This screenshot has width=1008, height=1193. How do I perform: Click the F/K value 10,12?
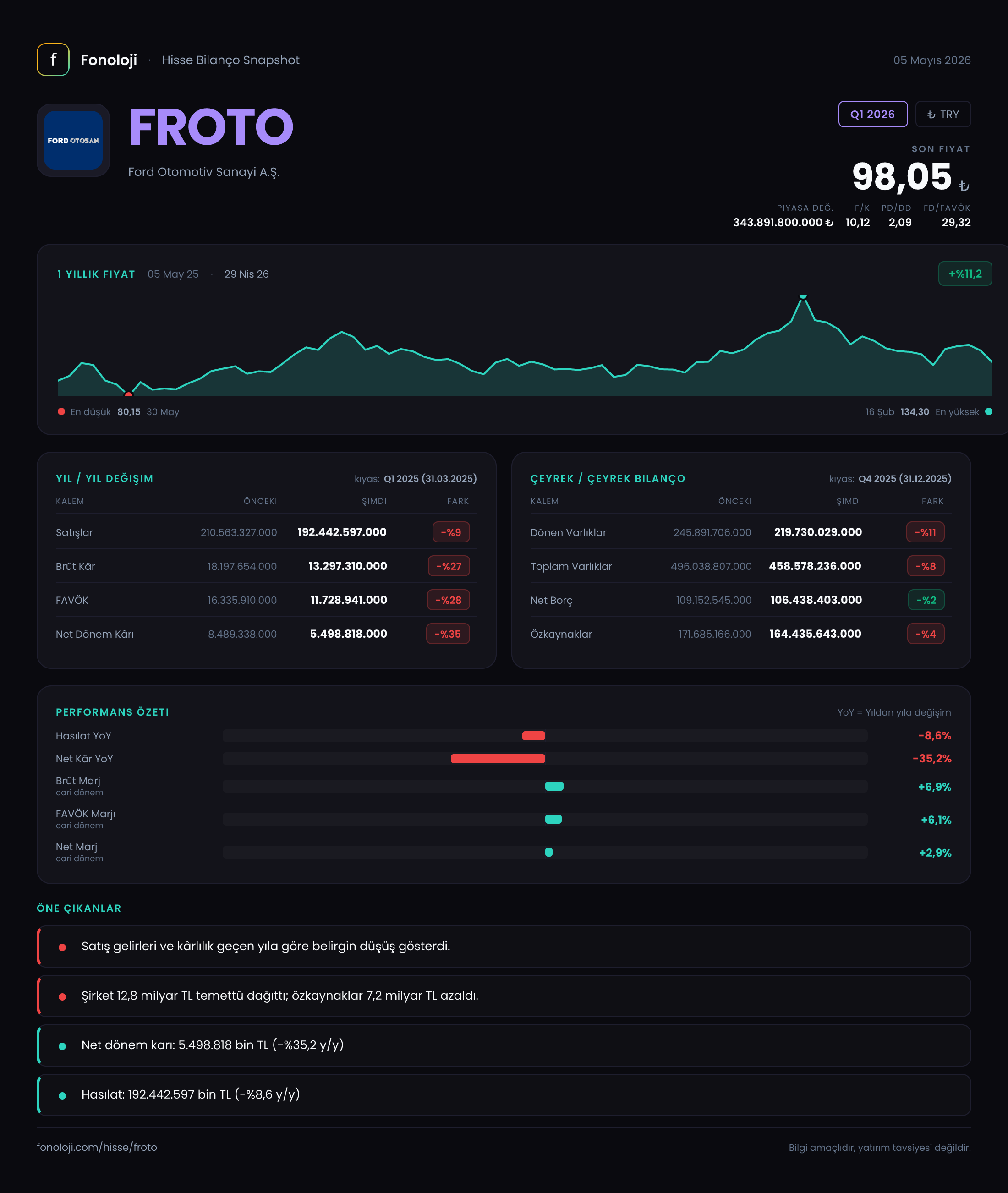[x=858, y=222]
